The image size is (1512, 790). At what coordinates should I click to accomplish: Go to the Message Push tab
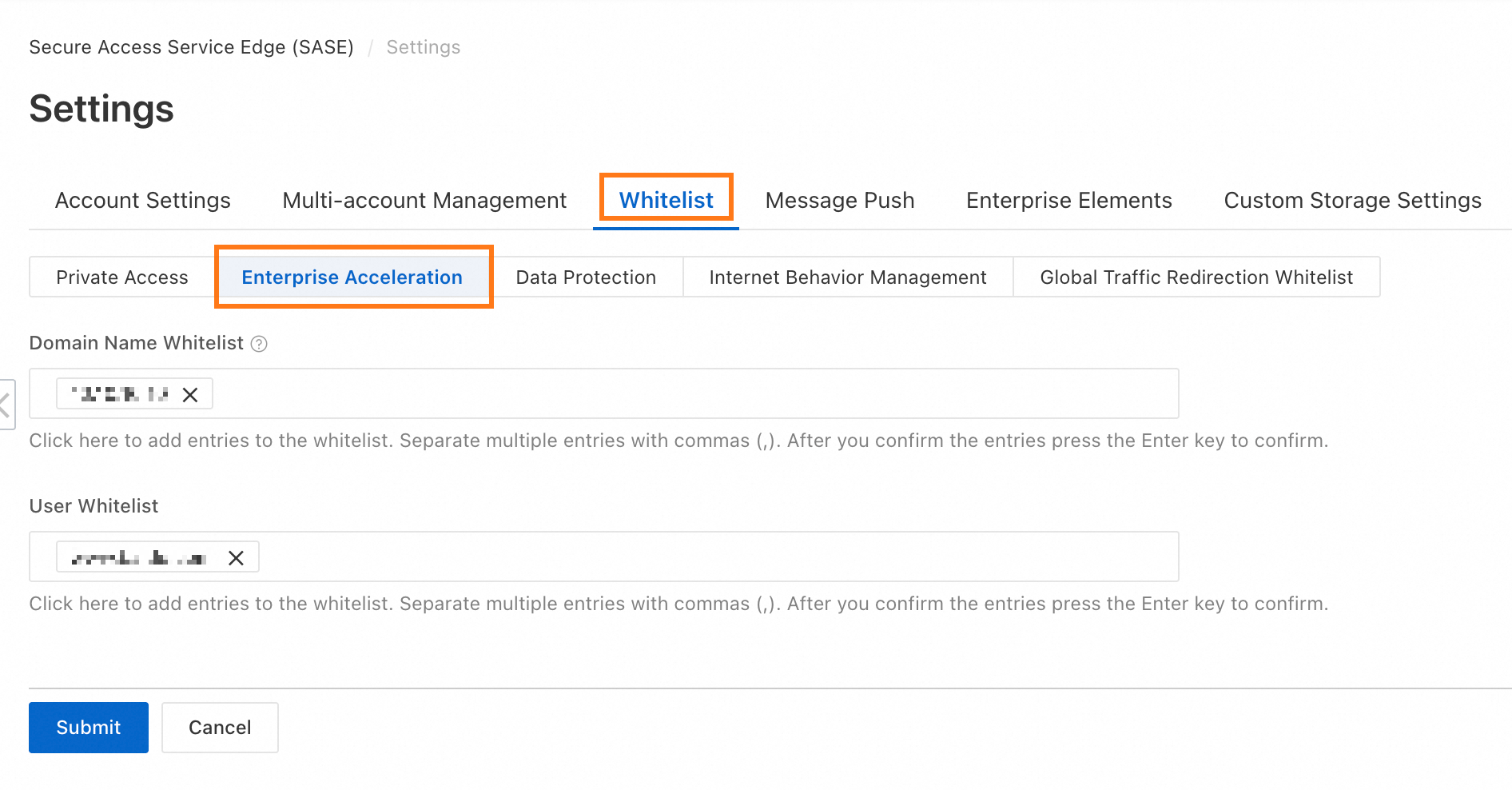pyautogui.click(x=839, y=200)
